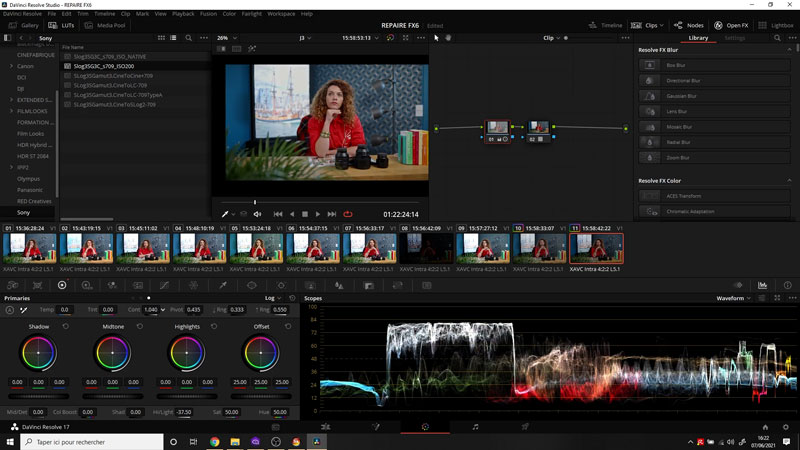Image resolution: width=800 pixels, height=450 pixels.
Task: Open the Magic Mask palette
Action: 310,286
